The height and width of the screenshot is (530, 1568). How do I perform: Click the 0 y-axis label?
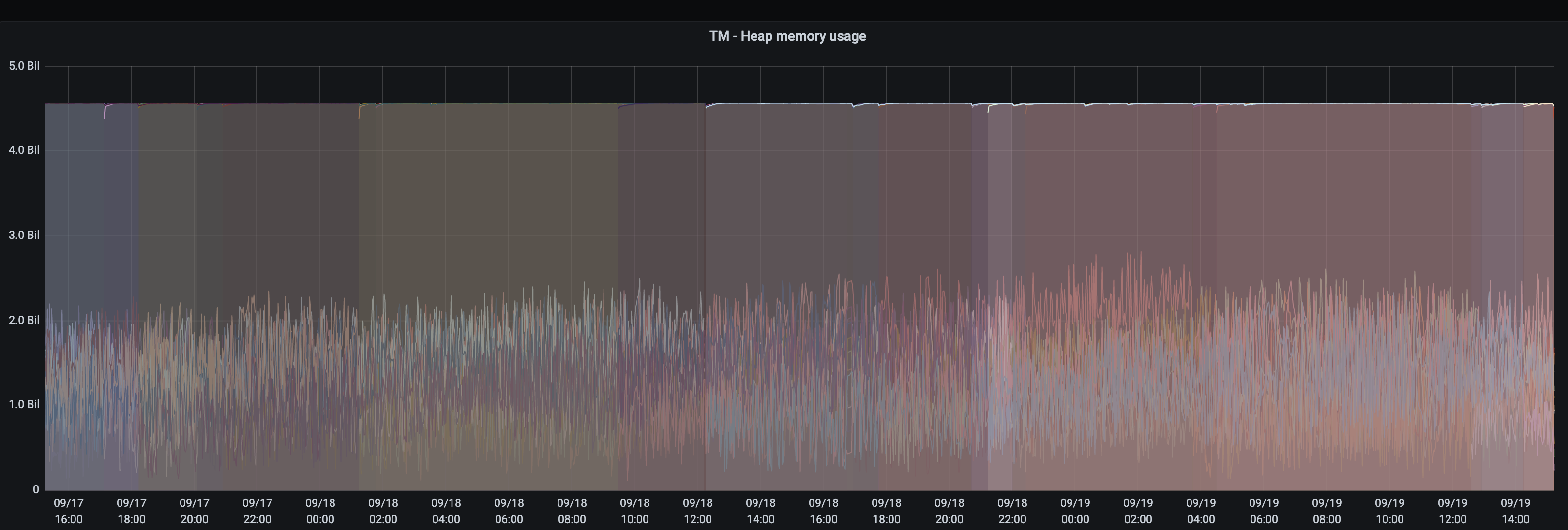coord(36,489)
